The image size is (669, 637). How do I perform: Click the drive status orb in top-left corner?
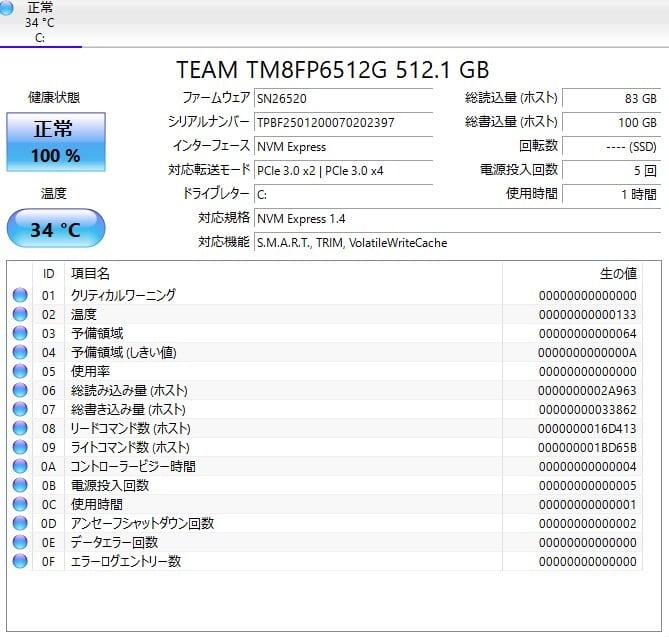tap(8, 9)
